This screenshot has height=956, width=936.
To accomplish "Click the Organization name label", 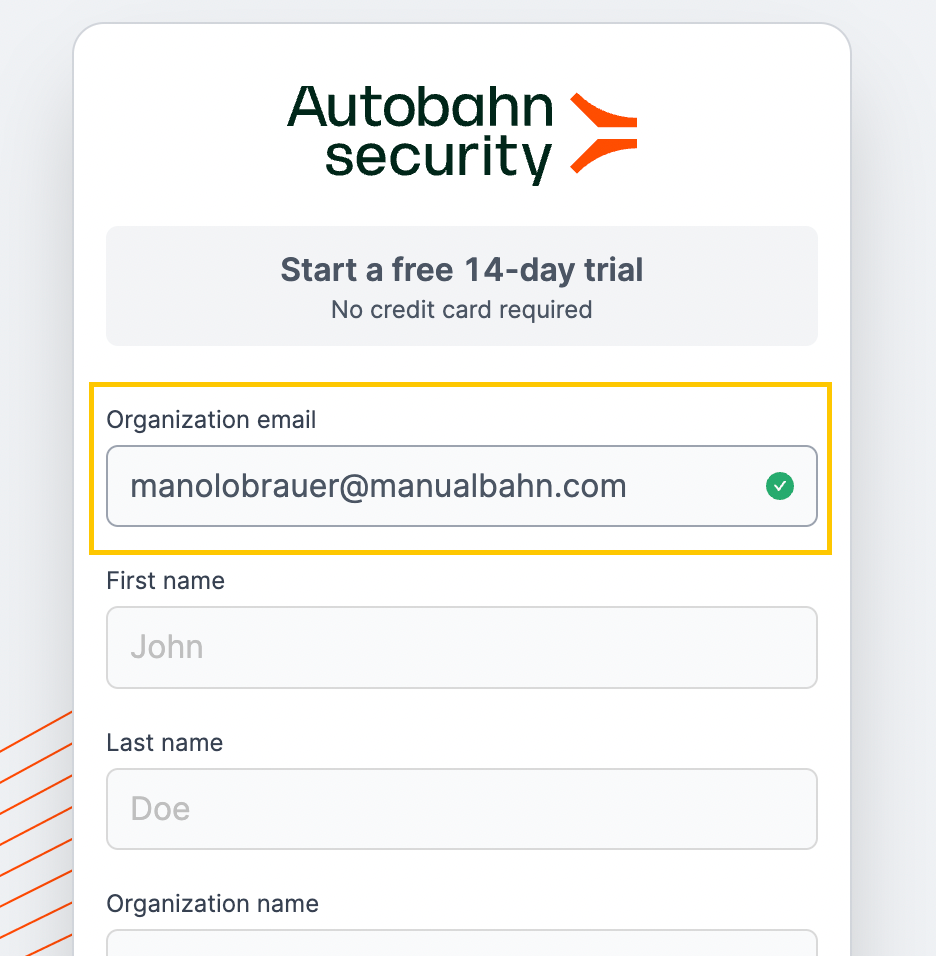I will [212, 904].
